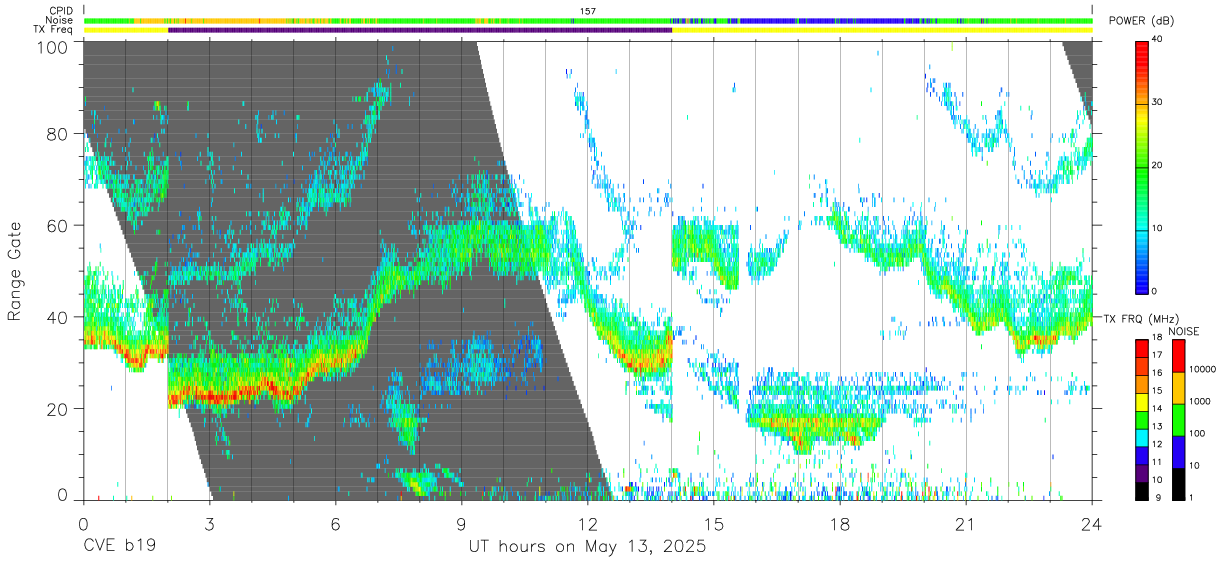The width and height of the screenshot is (1228, 567).
Task: Click the NOISE legend title
Action: tap(1184, 331)
